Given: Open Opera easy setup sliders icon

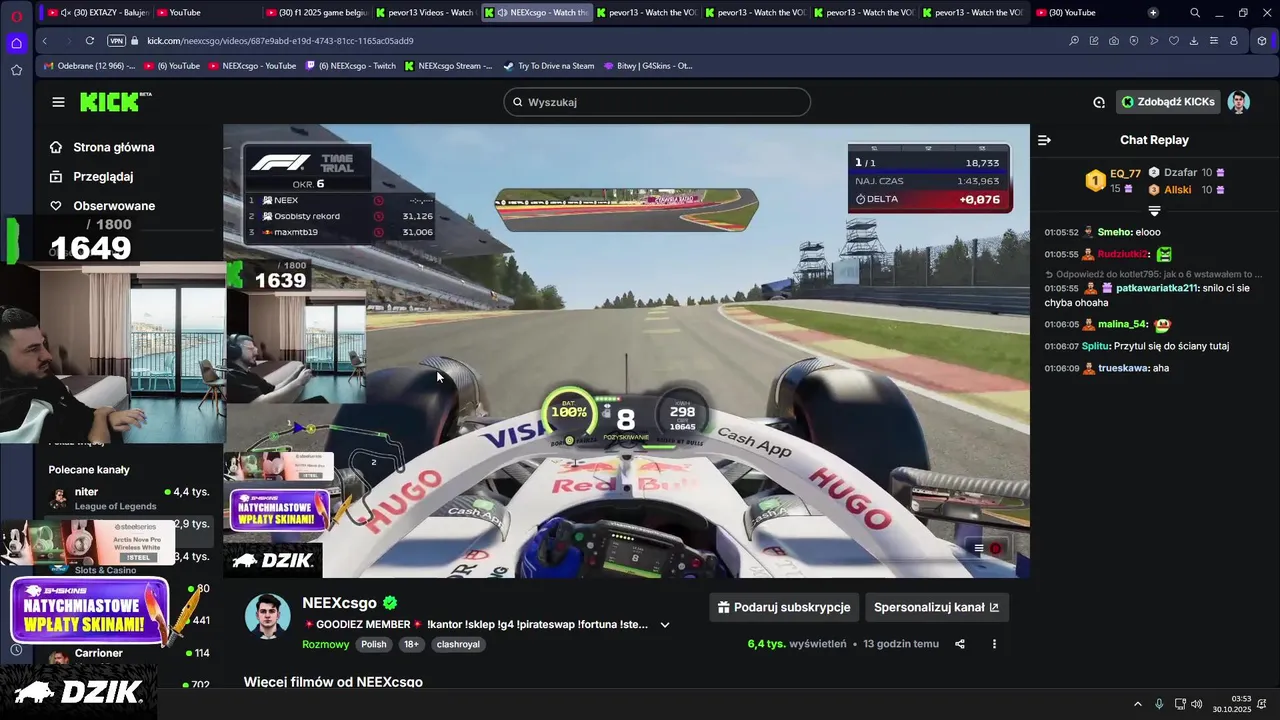Looking at the screenshot, I should point(1214,41).
